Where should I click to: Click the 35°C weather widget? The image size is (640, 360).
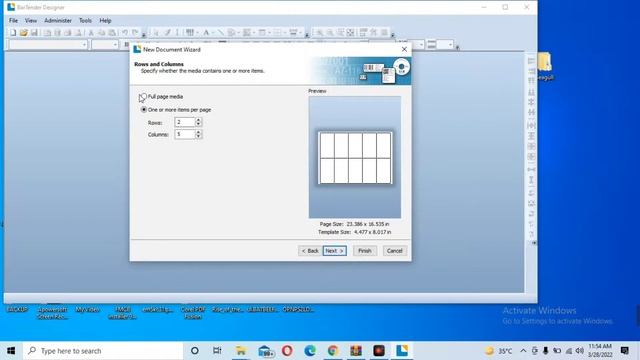tap(498, 351)
